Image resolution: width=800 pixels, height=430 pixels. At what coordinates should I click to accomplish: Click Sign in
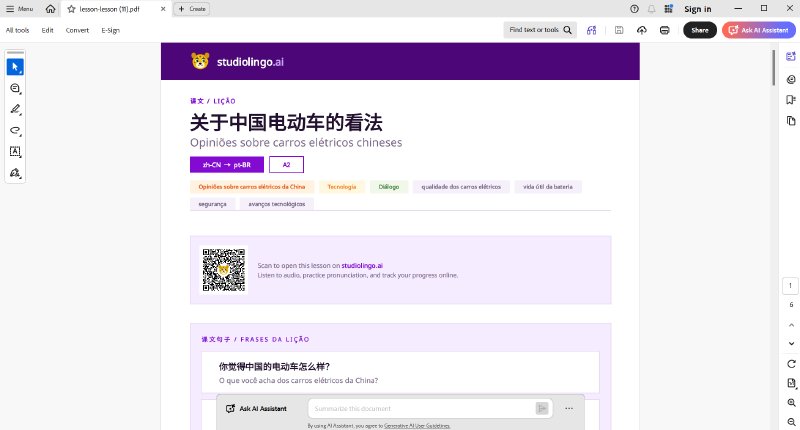click(x=697, y=9)
